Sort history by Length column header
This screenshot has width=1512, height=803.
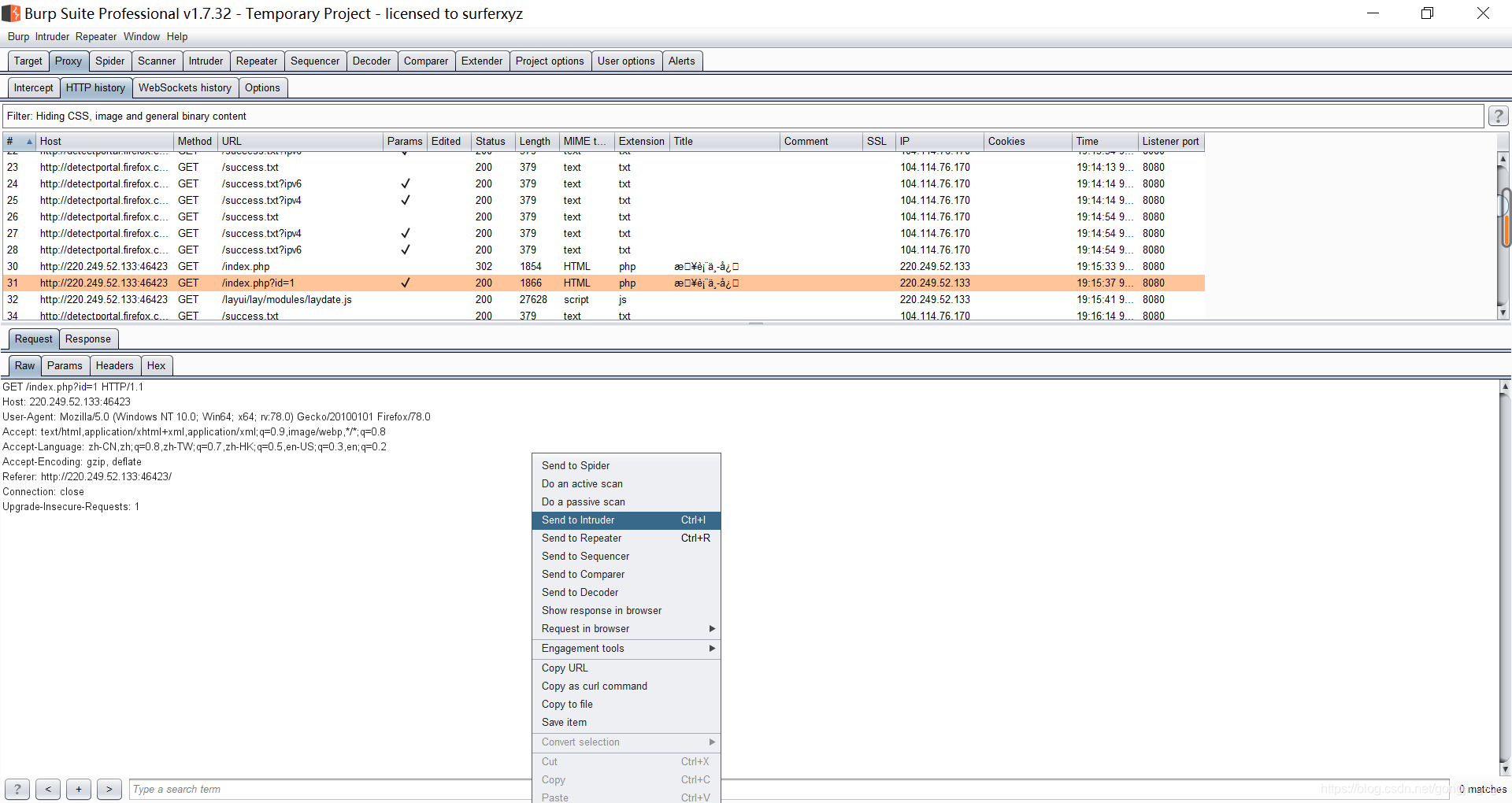(x=537, y=142)
